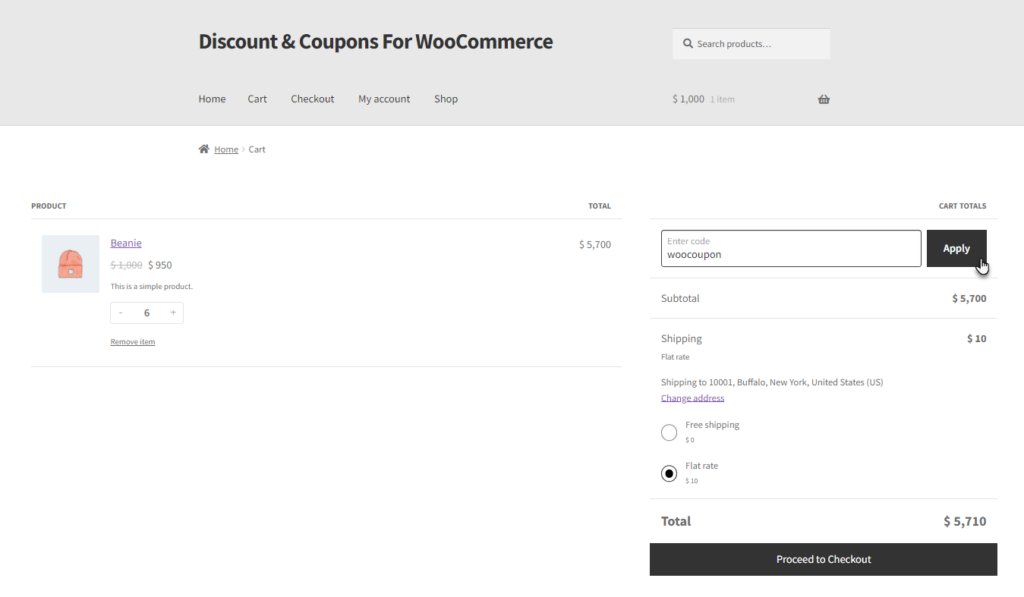Viewport: 1024px width, 597px height.
Task: Go to the Cart menu item
Action: 257,99
